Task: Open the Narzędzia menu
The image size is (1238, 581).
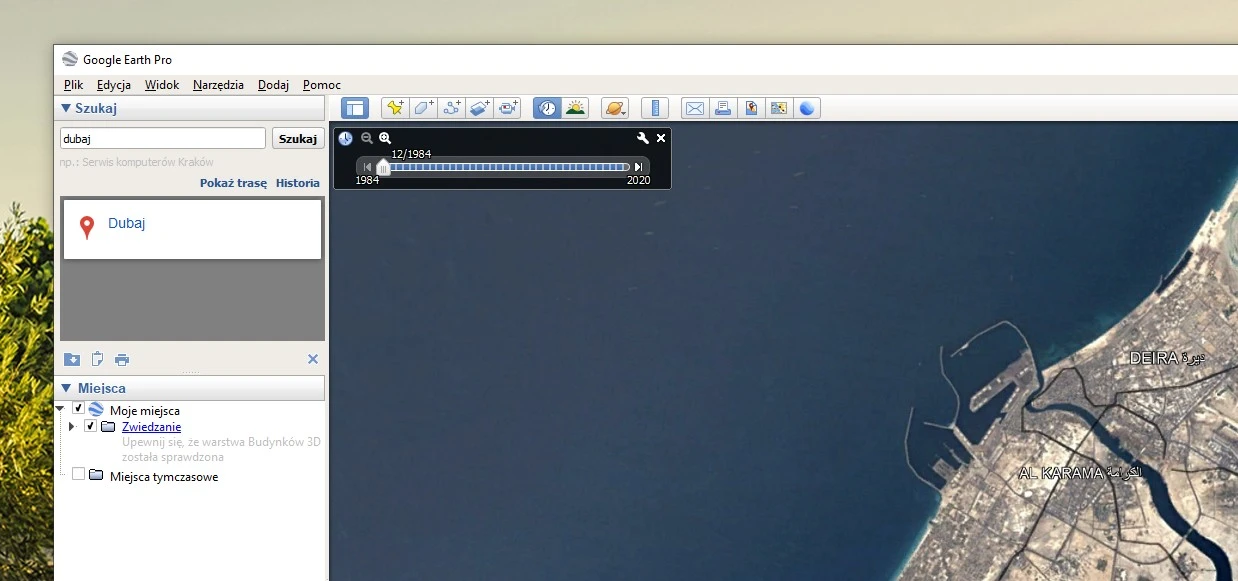Action: point(218,85)
